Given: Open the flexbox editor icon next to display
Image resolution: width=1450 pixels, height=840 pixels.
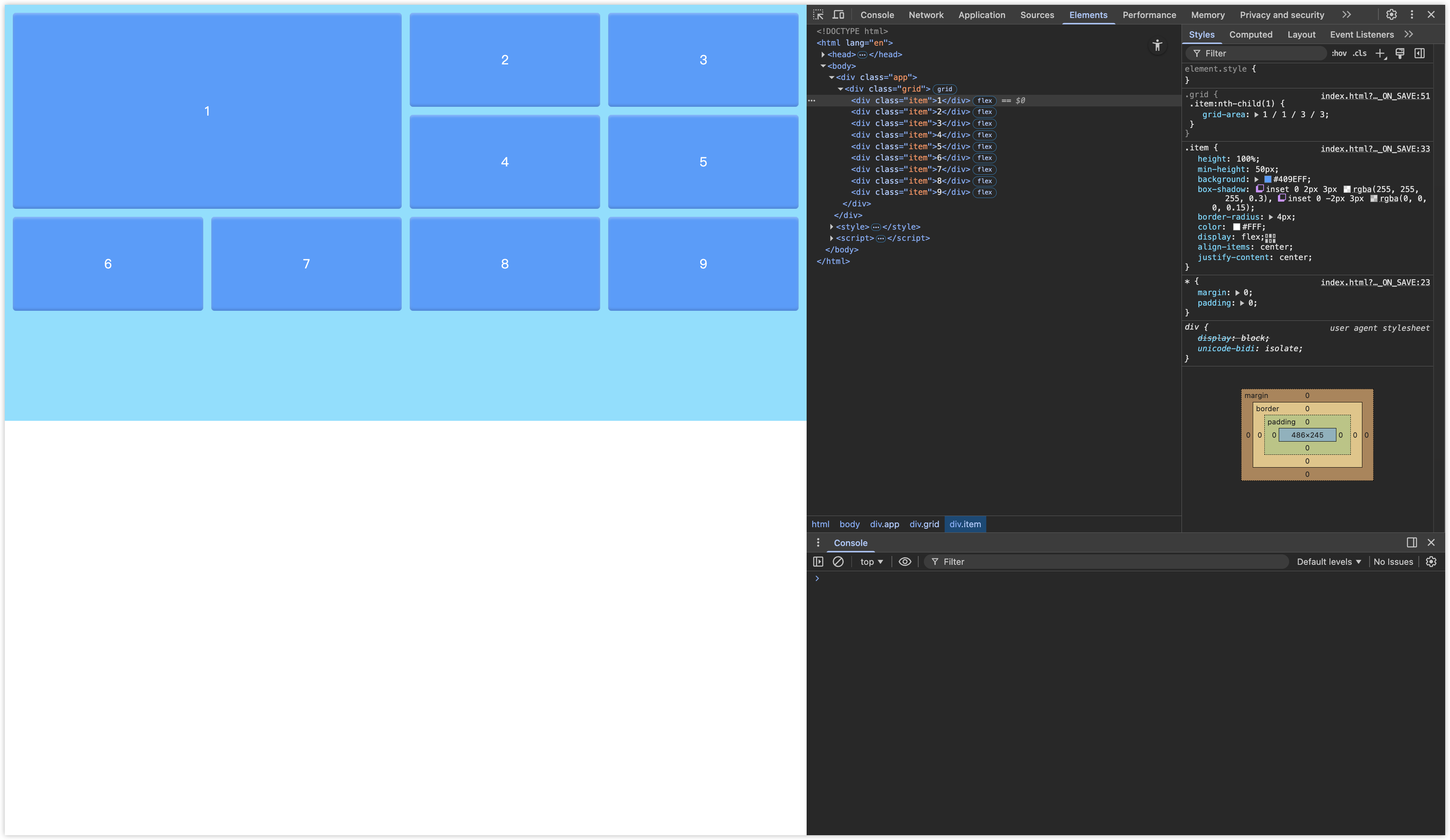Looking at the screenshot, I should (1270, 238).
